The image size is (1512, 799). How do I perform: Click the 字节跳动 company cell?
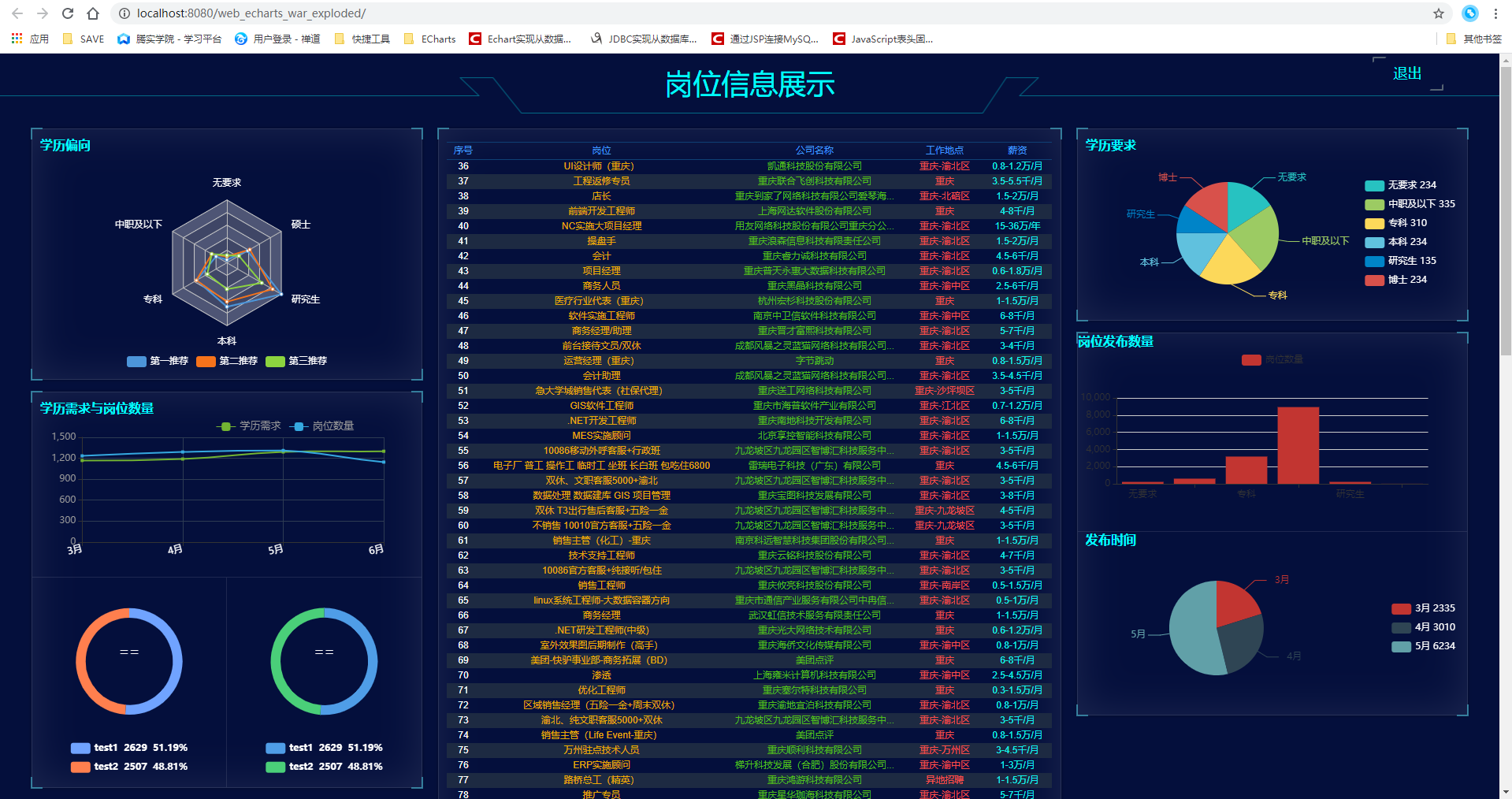pyautogui.click(x=814, y=361)
